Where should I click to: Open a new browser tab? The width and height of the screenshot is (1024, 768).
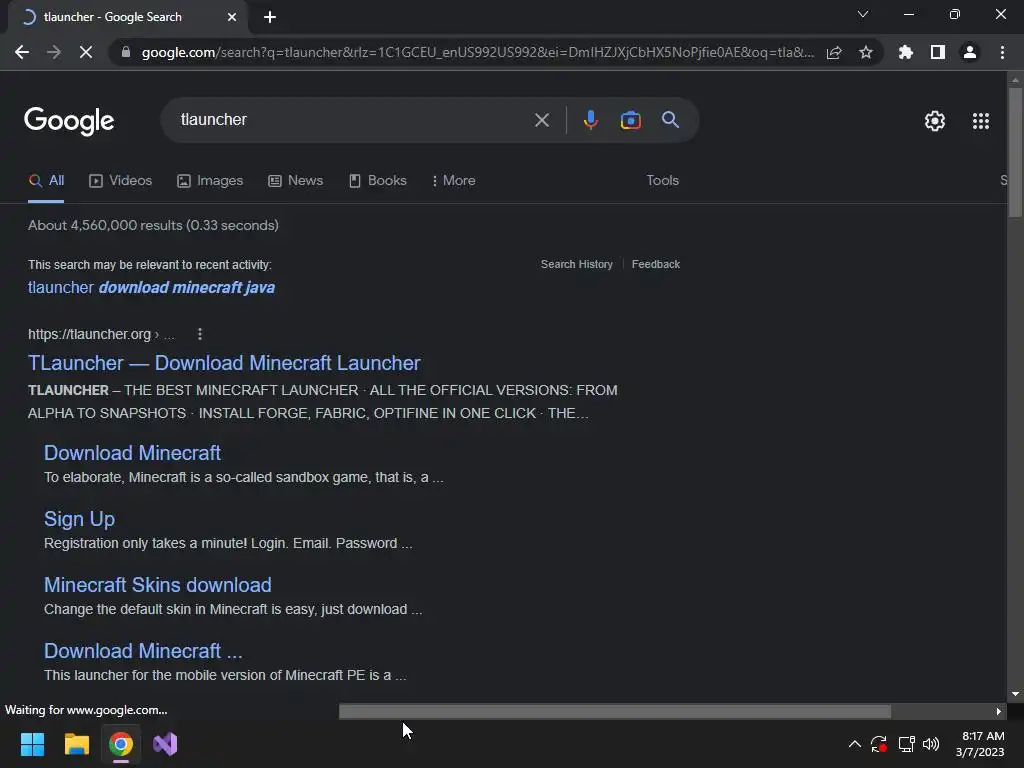[x=270, y=17]
